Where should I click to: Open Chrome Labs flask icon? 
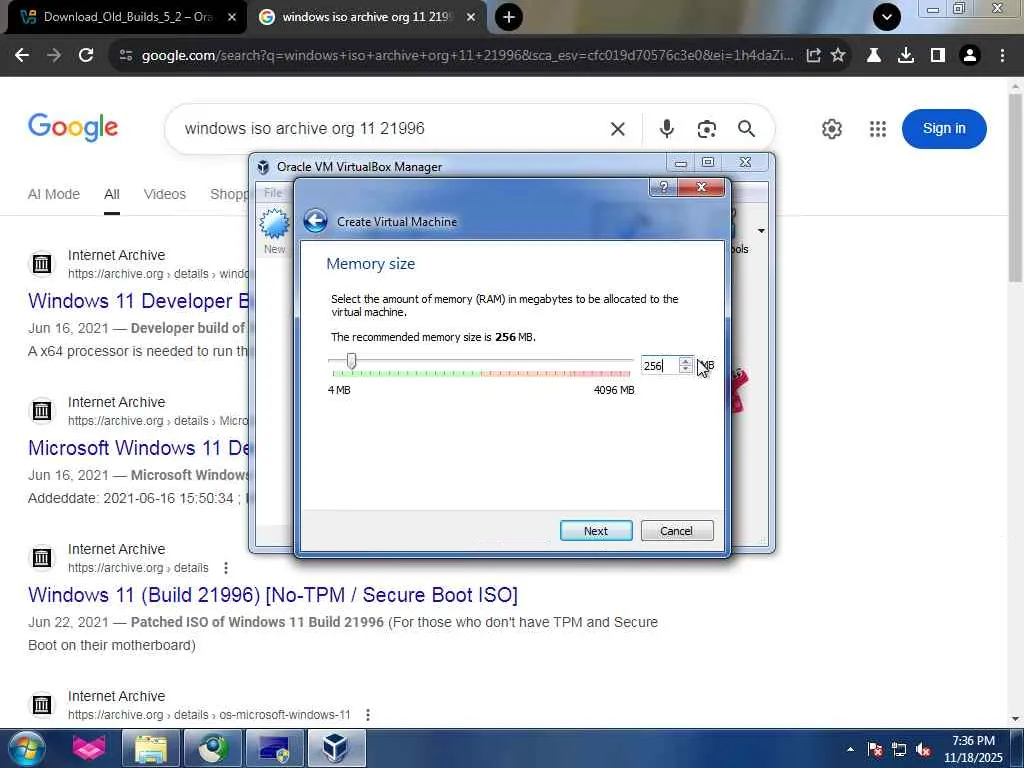pyautogui.click(x=873, y=56)
